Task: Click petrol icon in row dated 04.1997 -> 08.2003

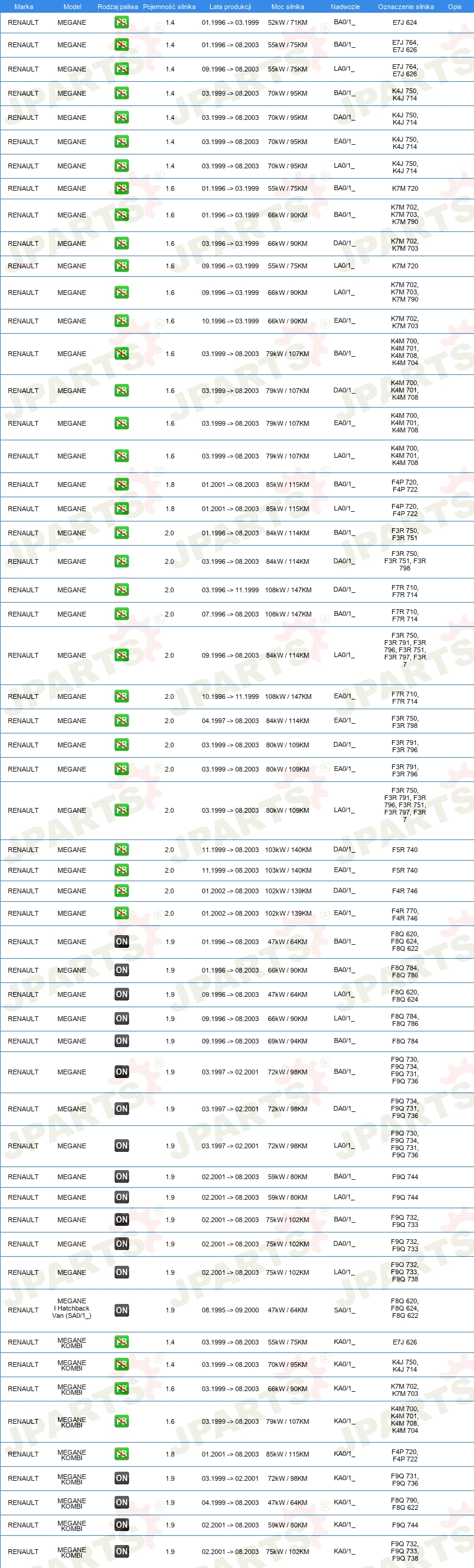Action: (121, 721)
